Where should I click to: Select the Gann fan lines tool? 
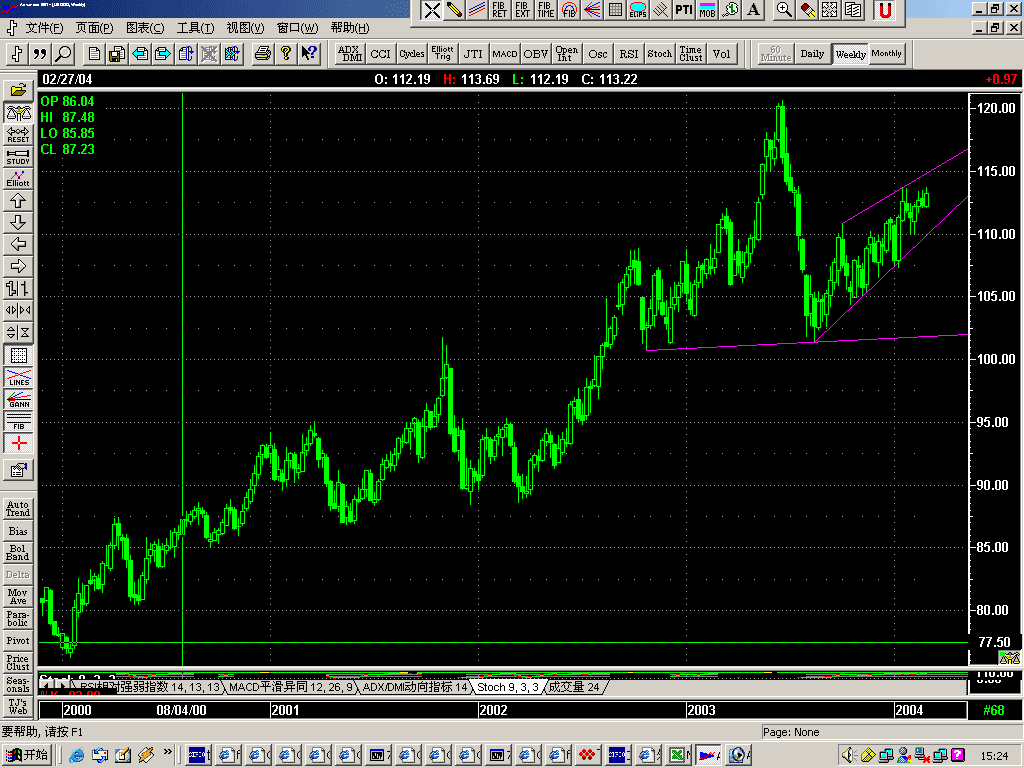[592, 10]
